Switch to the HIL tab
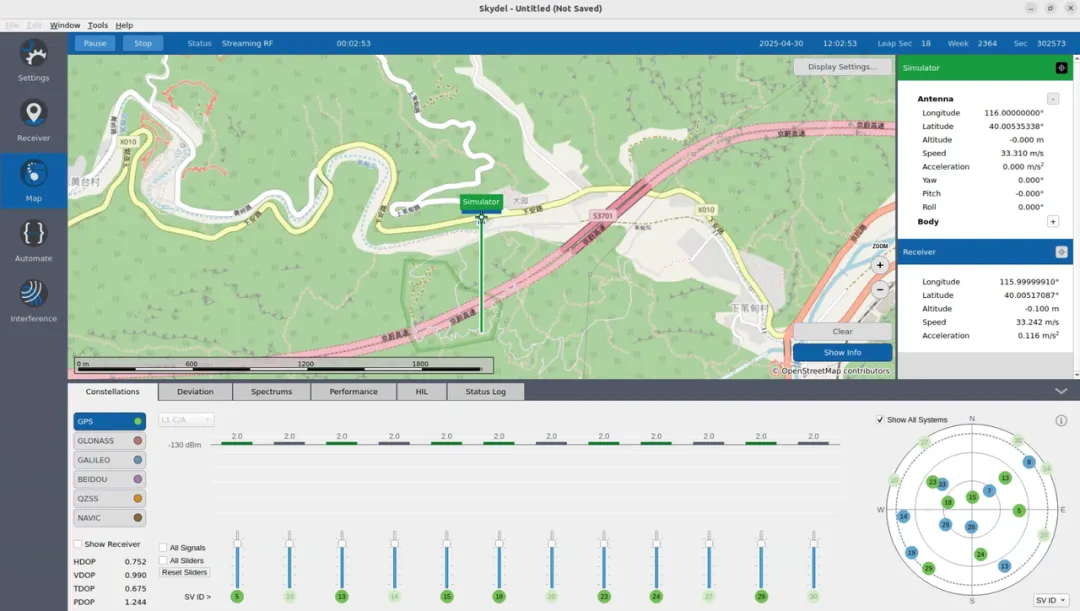1080x611 pixels. point(422,391)
